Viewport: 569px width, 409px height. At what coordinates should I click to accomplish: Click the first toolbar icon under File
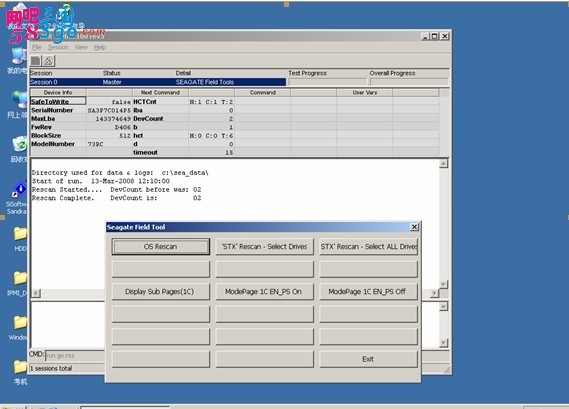36,61
